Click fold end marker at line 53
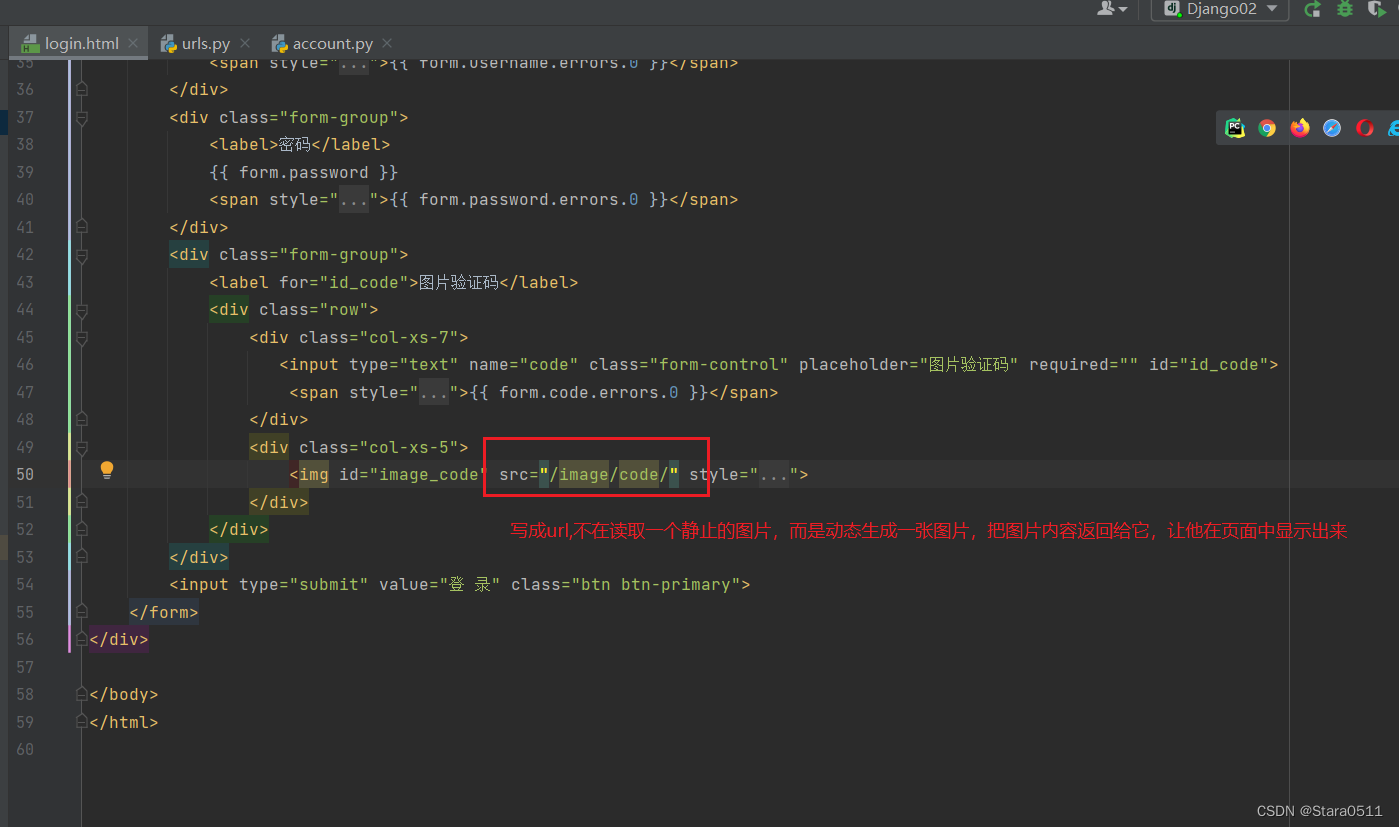This screenshot has height=827, width=1399. [x=82, y=557]
